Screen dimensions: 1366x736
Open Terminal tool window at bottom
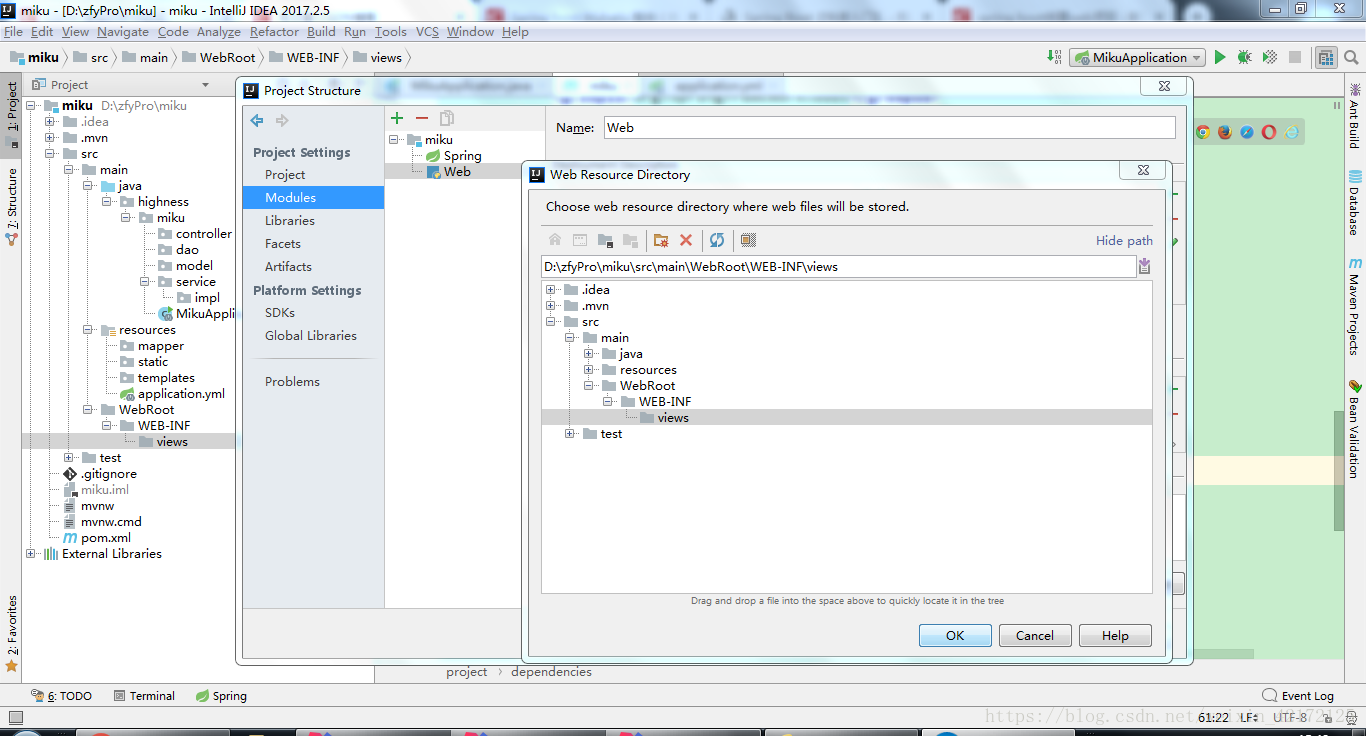[x=143, y=696]
